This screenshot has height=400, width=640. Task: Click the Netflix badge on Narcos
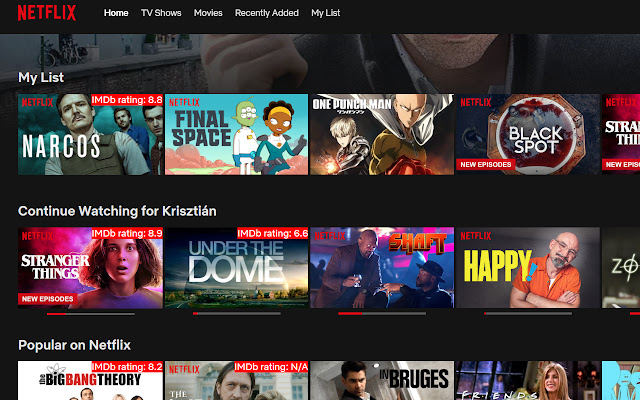[37, 102]
